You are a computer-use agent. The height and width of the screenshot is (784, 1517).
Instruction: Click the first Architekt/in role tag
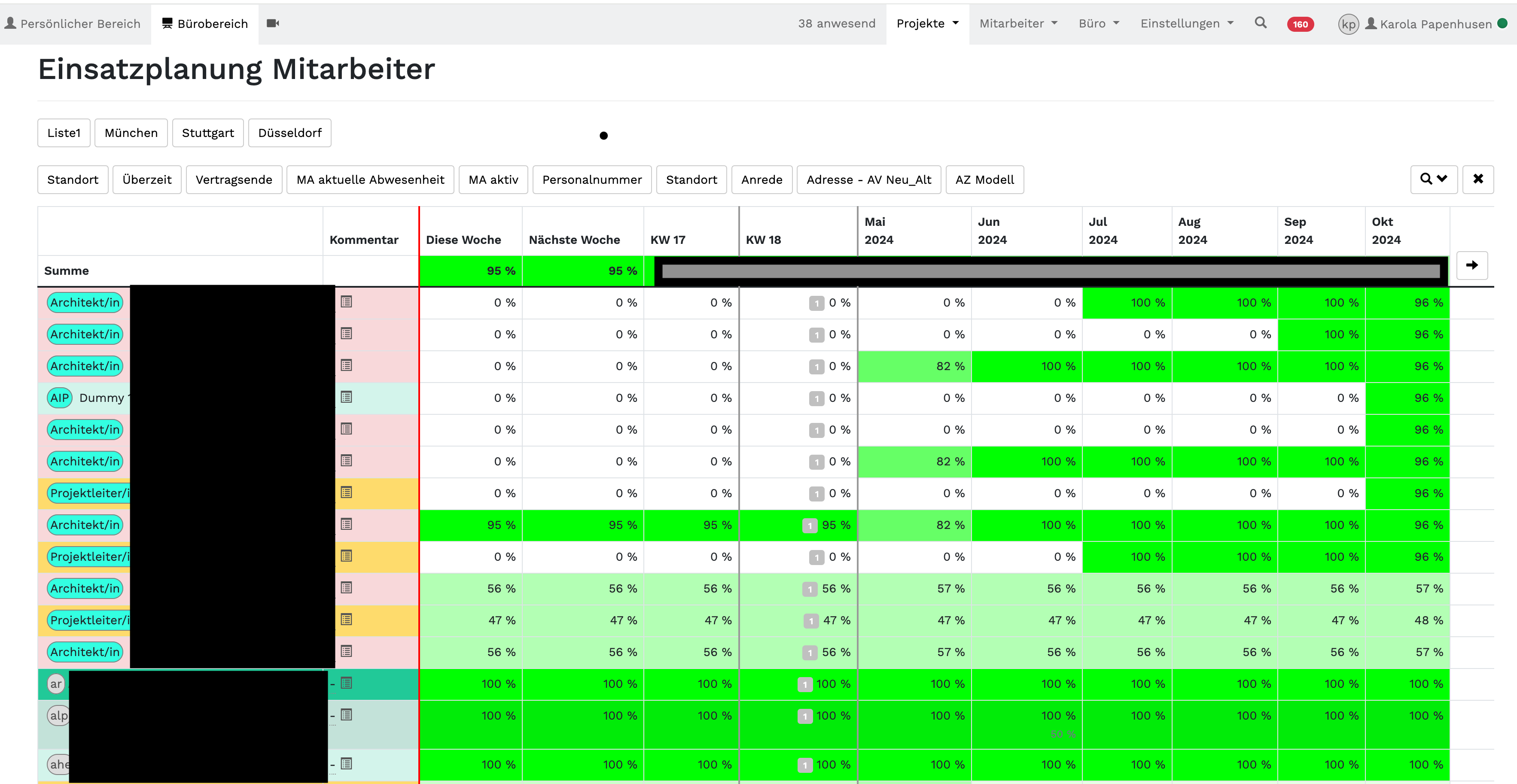coord(85,303)
